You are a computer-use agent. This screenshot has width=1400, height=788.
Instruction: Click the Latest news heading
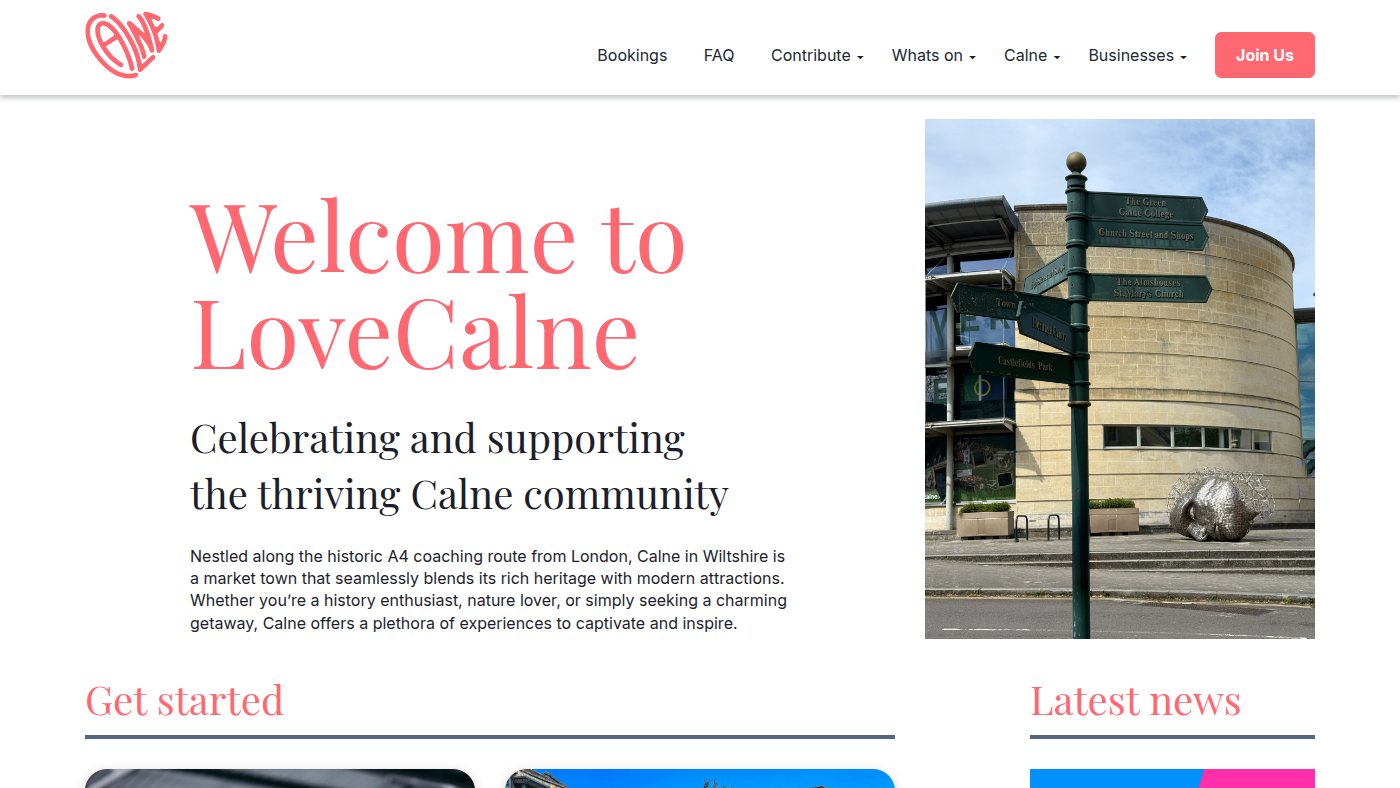coord(1135,701)
